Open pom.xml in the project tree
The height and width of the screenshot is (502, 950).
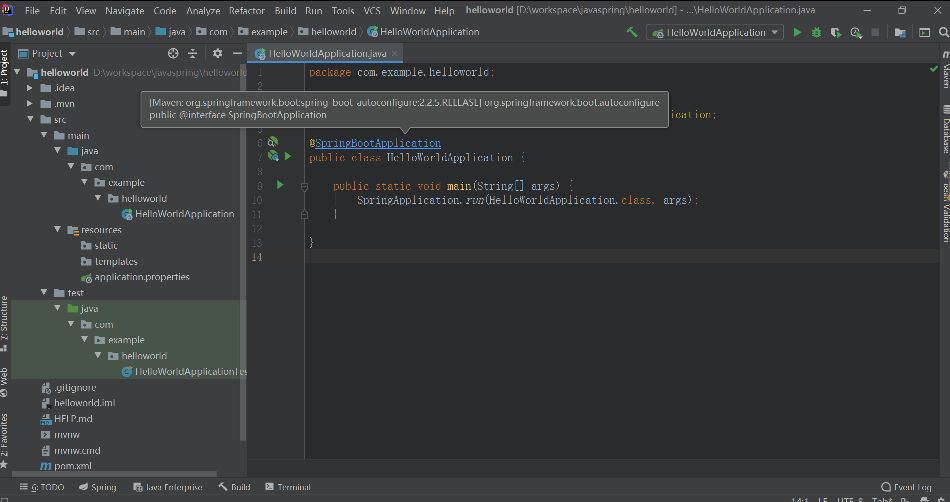click(71, 466)
